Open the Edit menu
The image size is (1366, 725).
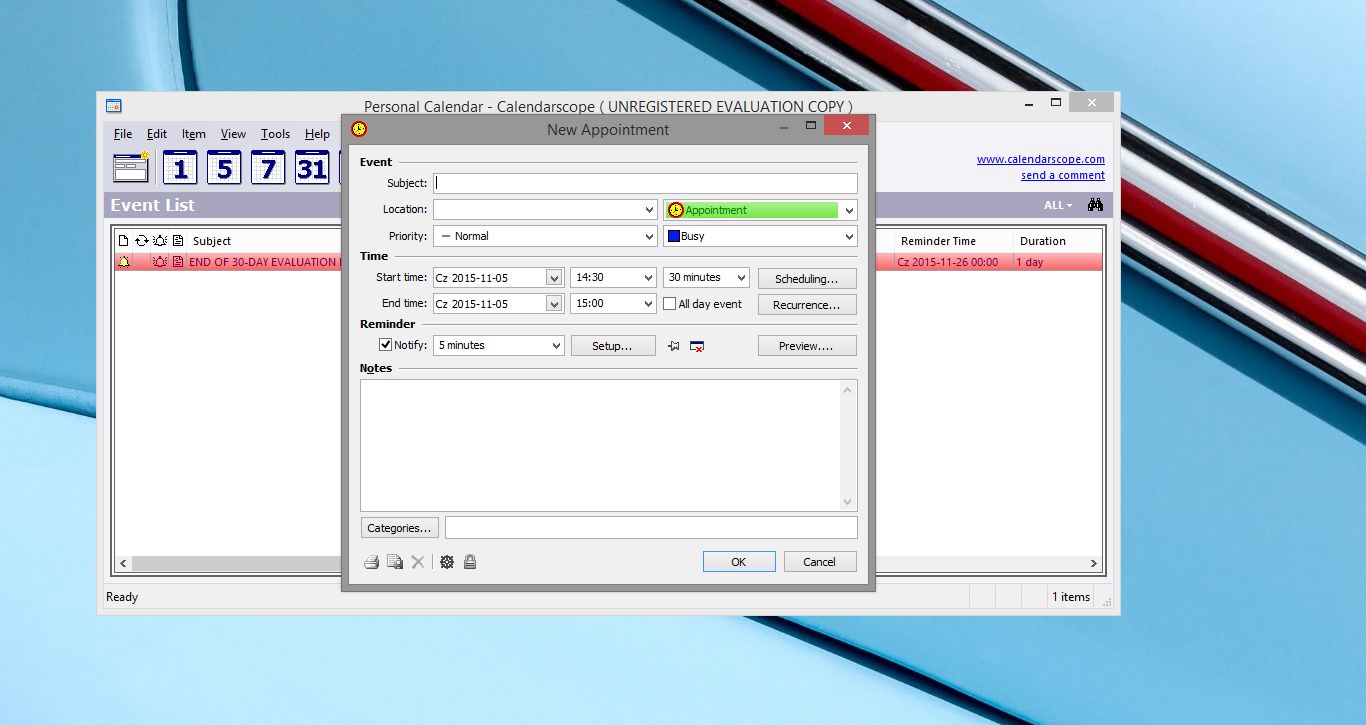pyautogui.click(x=157, y=134)
